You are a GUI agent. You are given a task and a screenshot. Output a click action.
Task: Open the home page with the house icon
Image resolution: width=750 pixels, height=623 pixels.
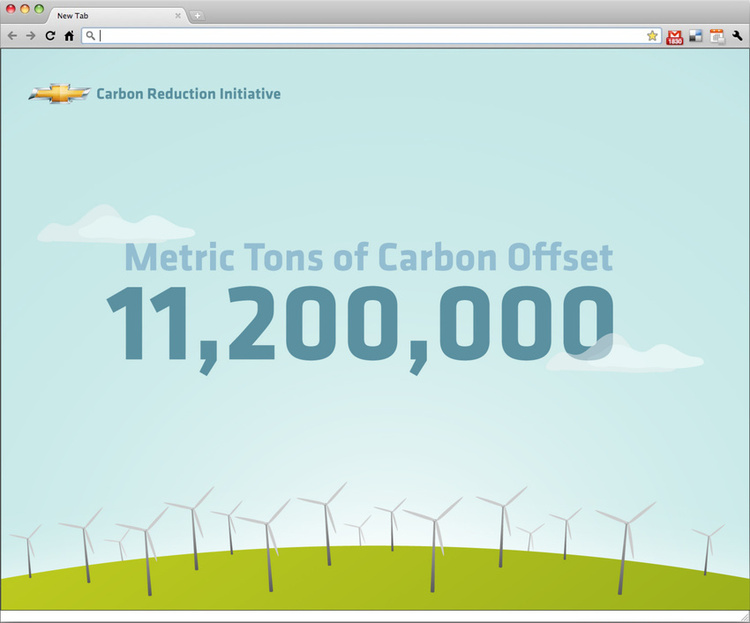[68, 35]
